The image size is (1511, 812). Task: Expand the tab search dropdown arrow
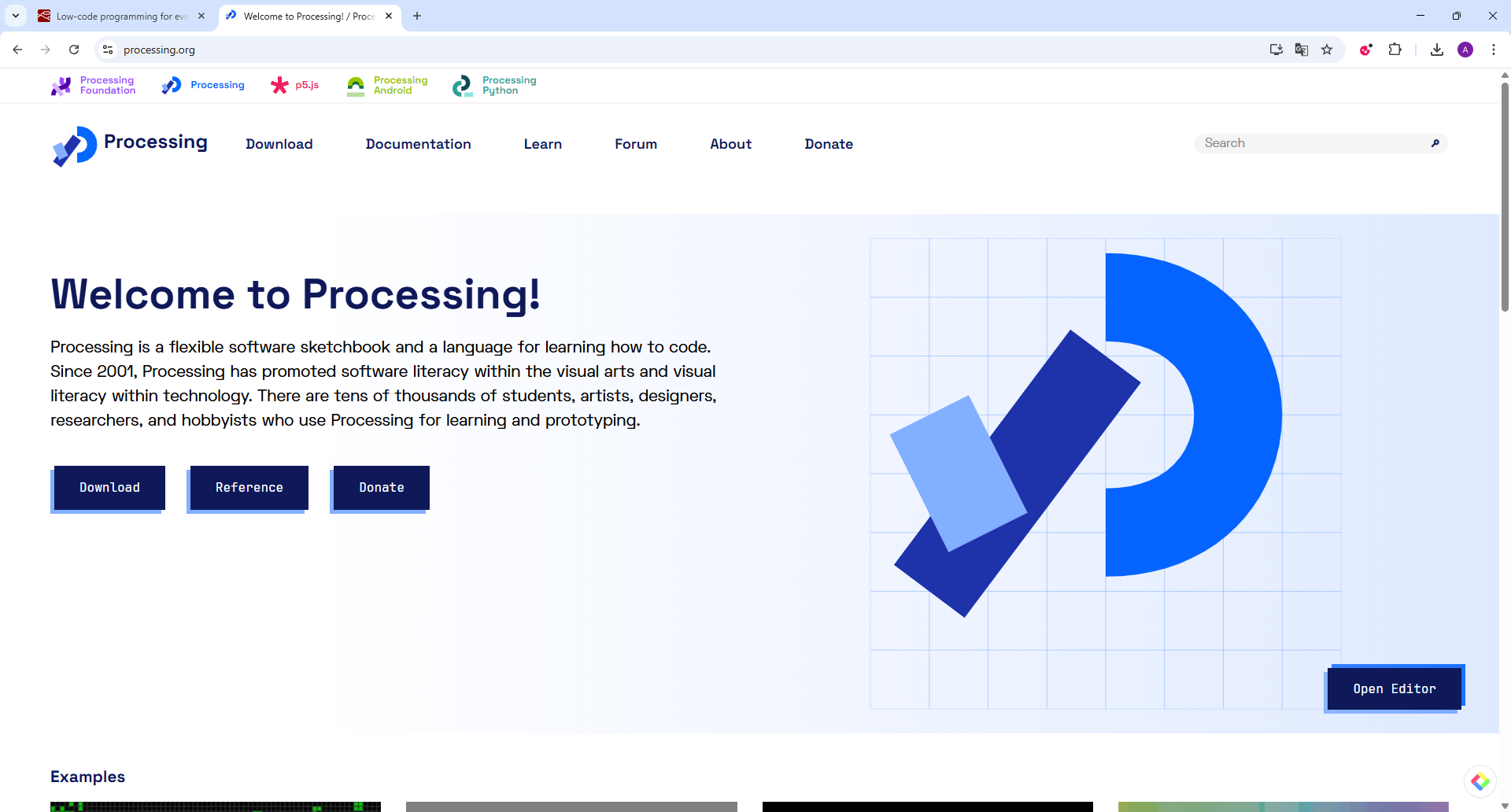pos(16,16)
